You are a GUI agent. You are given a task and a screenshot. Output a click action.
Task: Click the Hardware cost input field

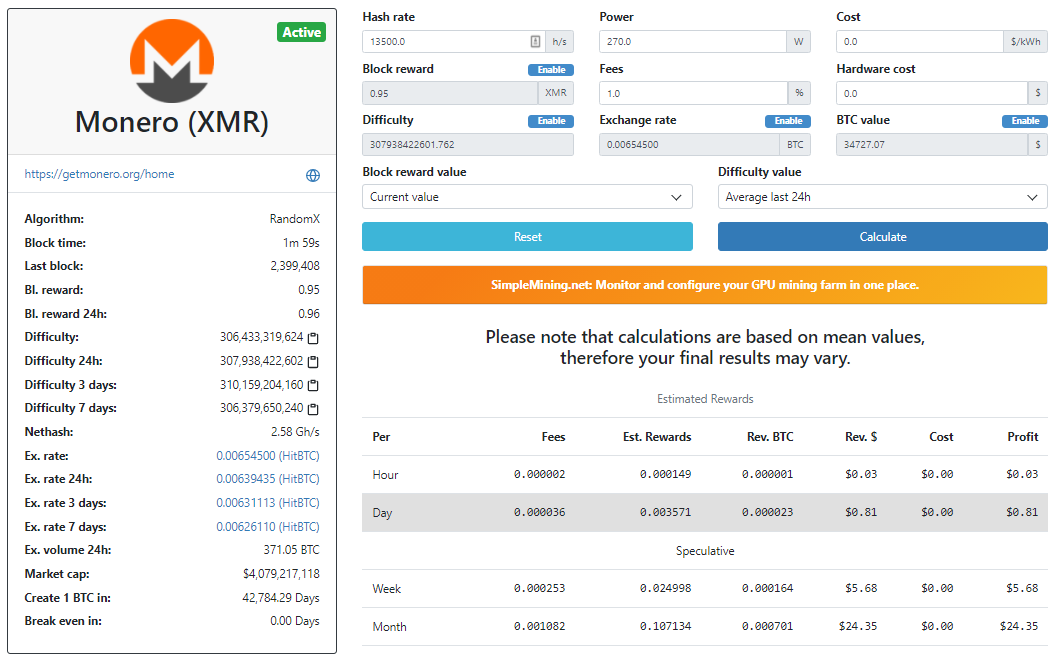(932, 93)
